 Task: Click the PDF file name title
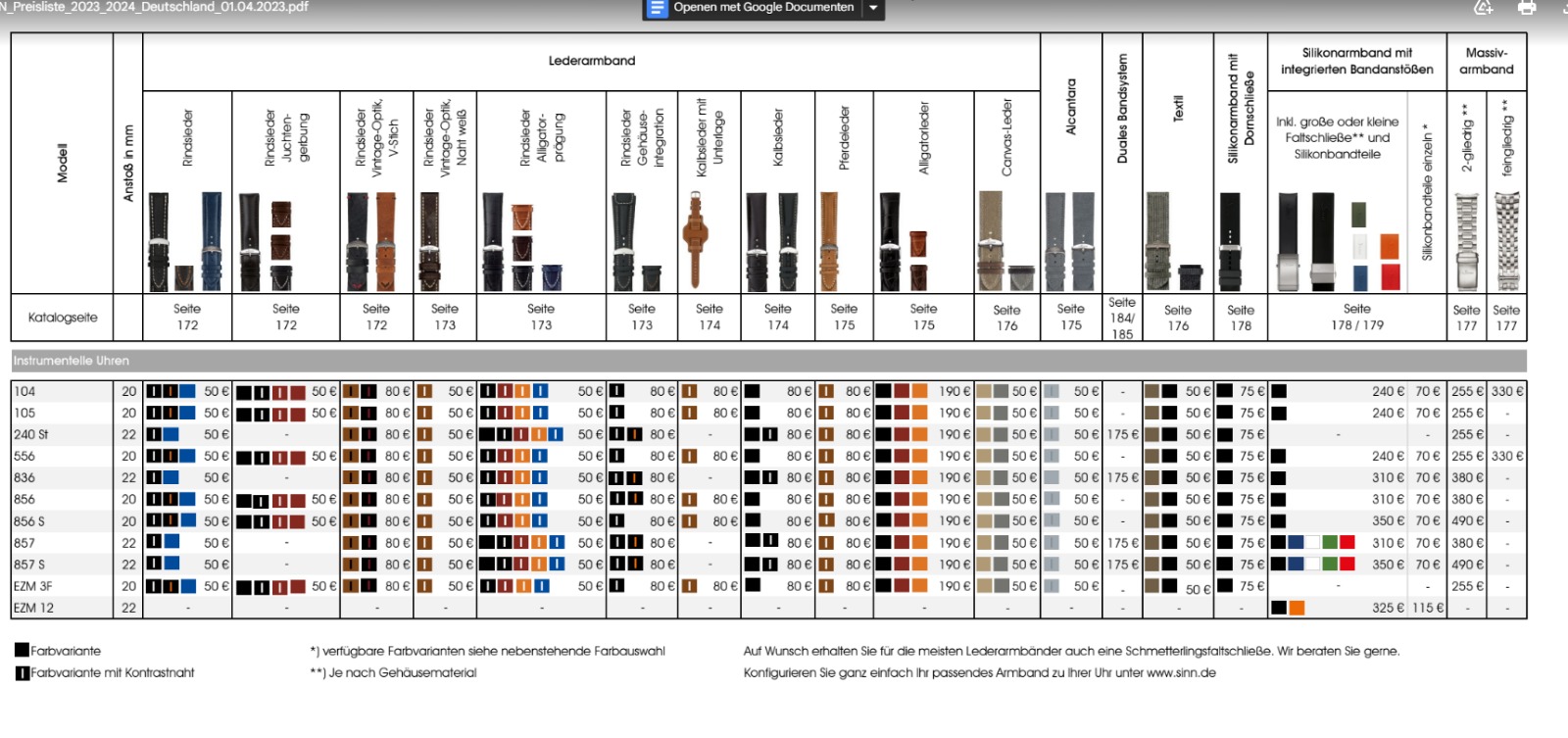[x=155, y=7]
